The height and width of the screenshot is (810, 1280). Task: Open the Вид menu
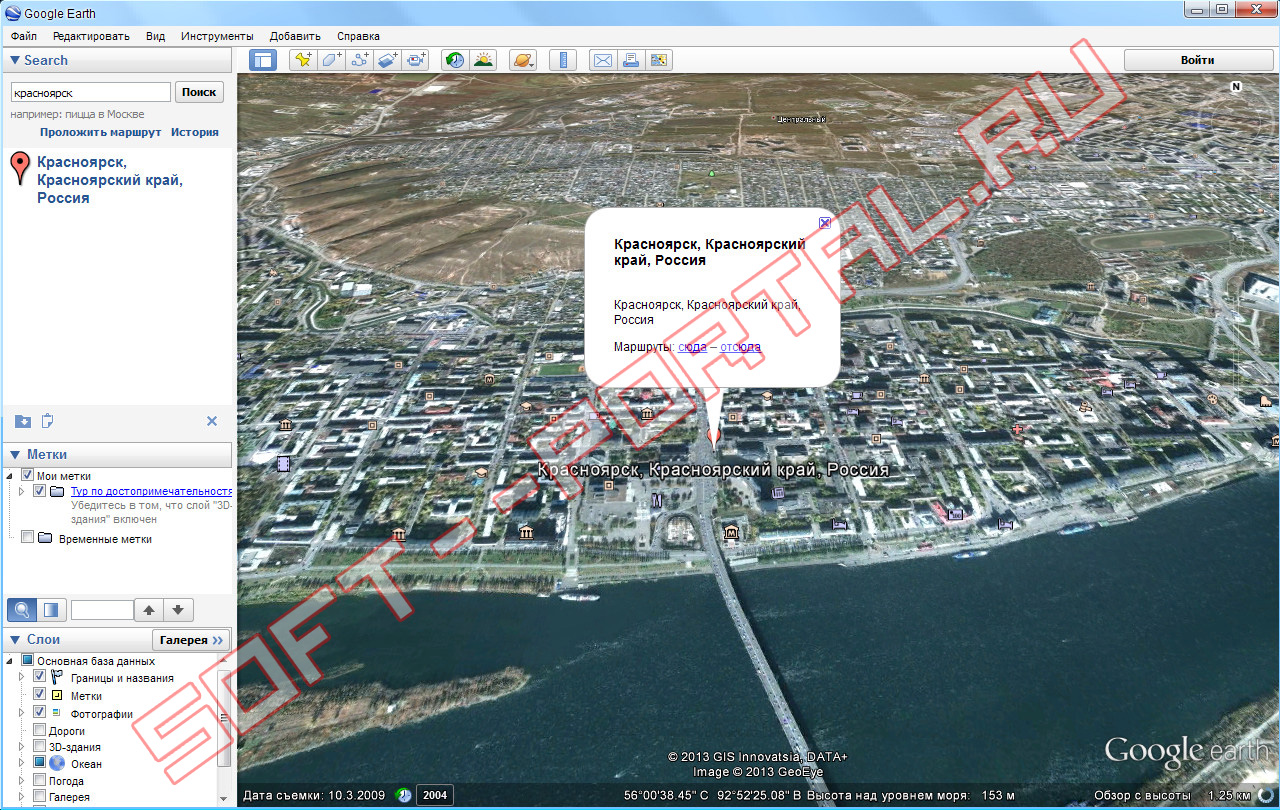point(155,36)
